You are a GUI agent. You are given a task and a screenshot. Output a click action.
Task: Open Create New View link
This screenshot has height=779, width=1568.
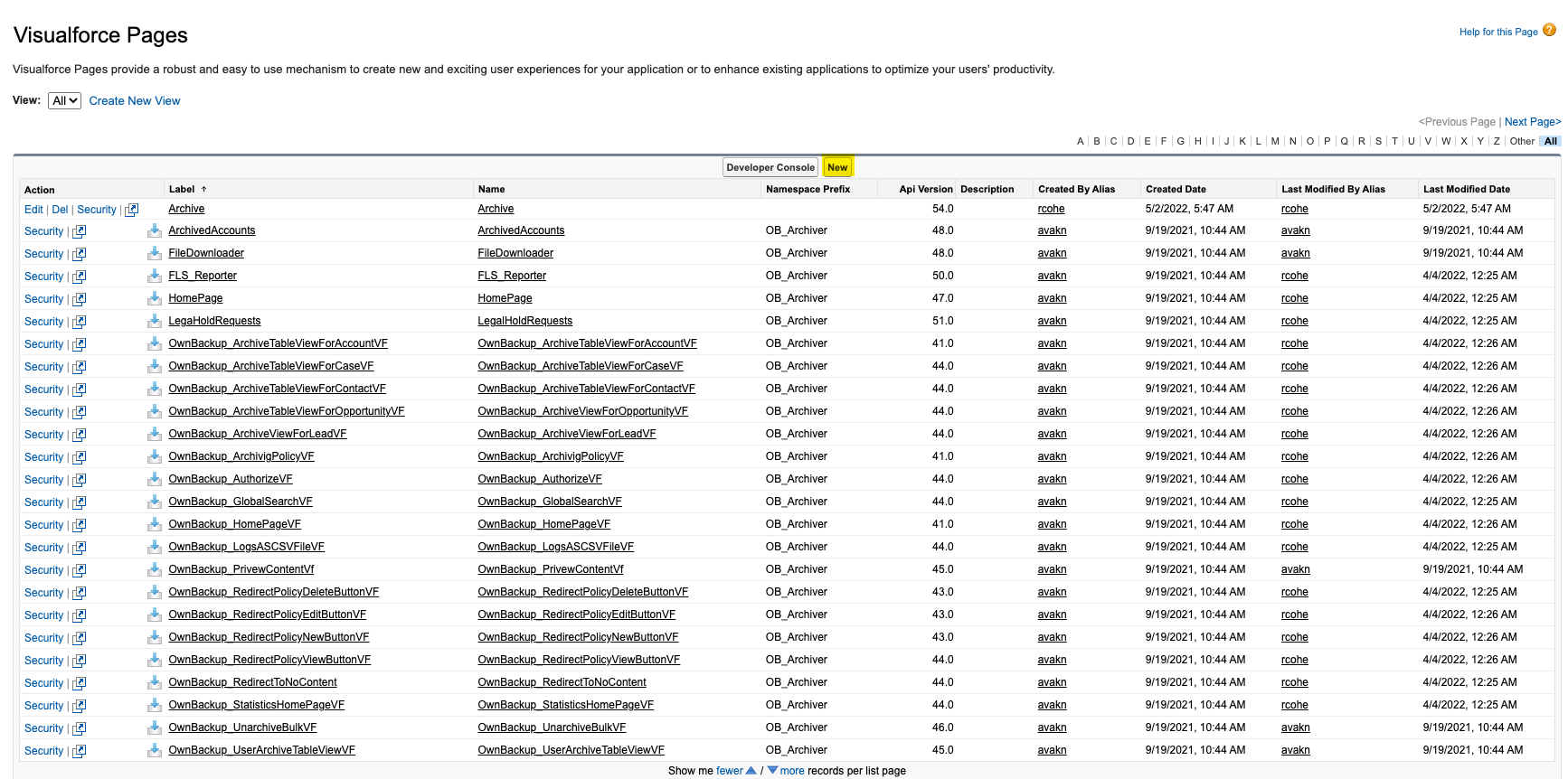coord(135,101)
